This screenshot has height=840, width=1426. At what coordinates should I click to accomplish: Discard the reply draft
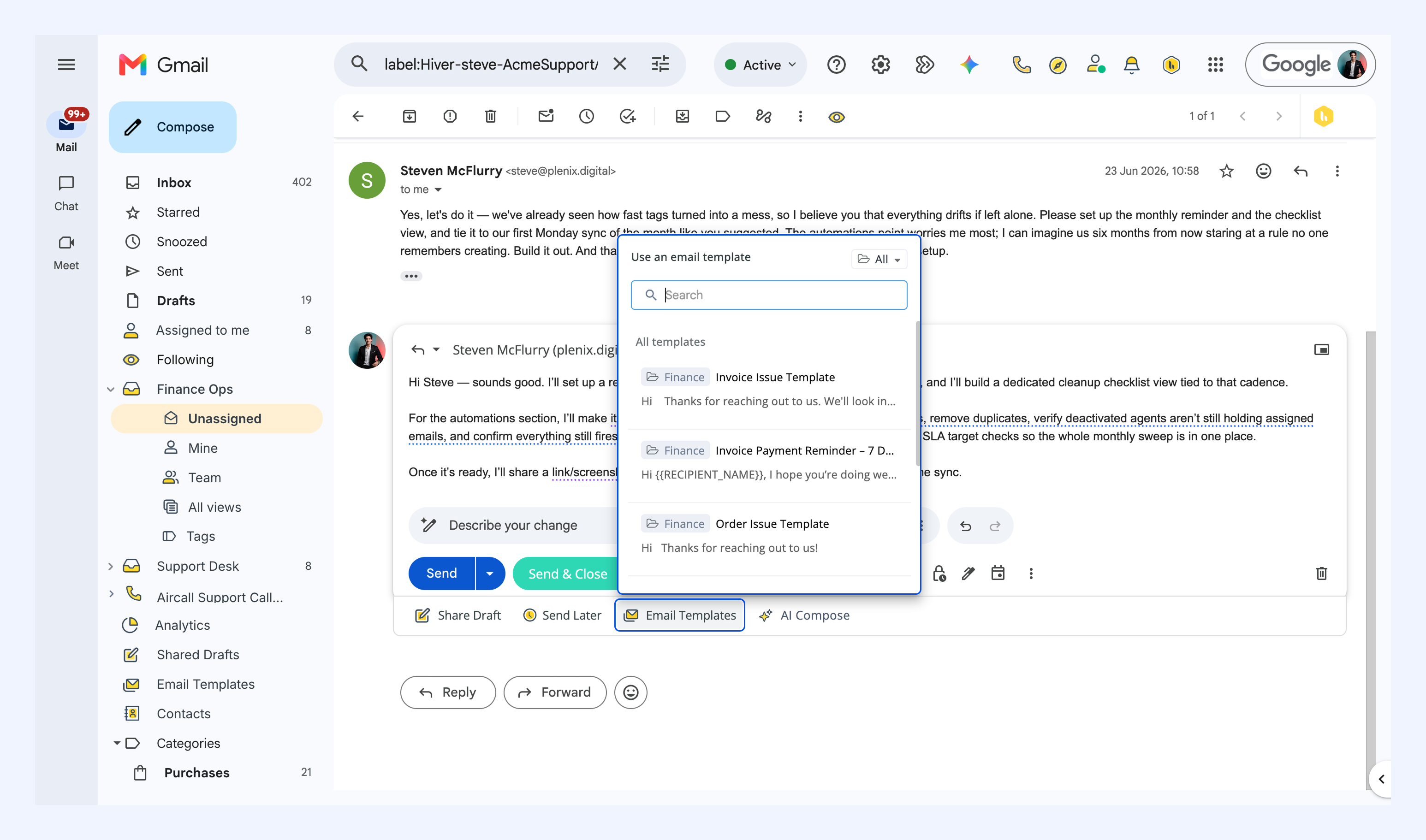[x=1321, y=574]
